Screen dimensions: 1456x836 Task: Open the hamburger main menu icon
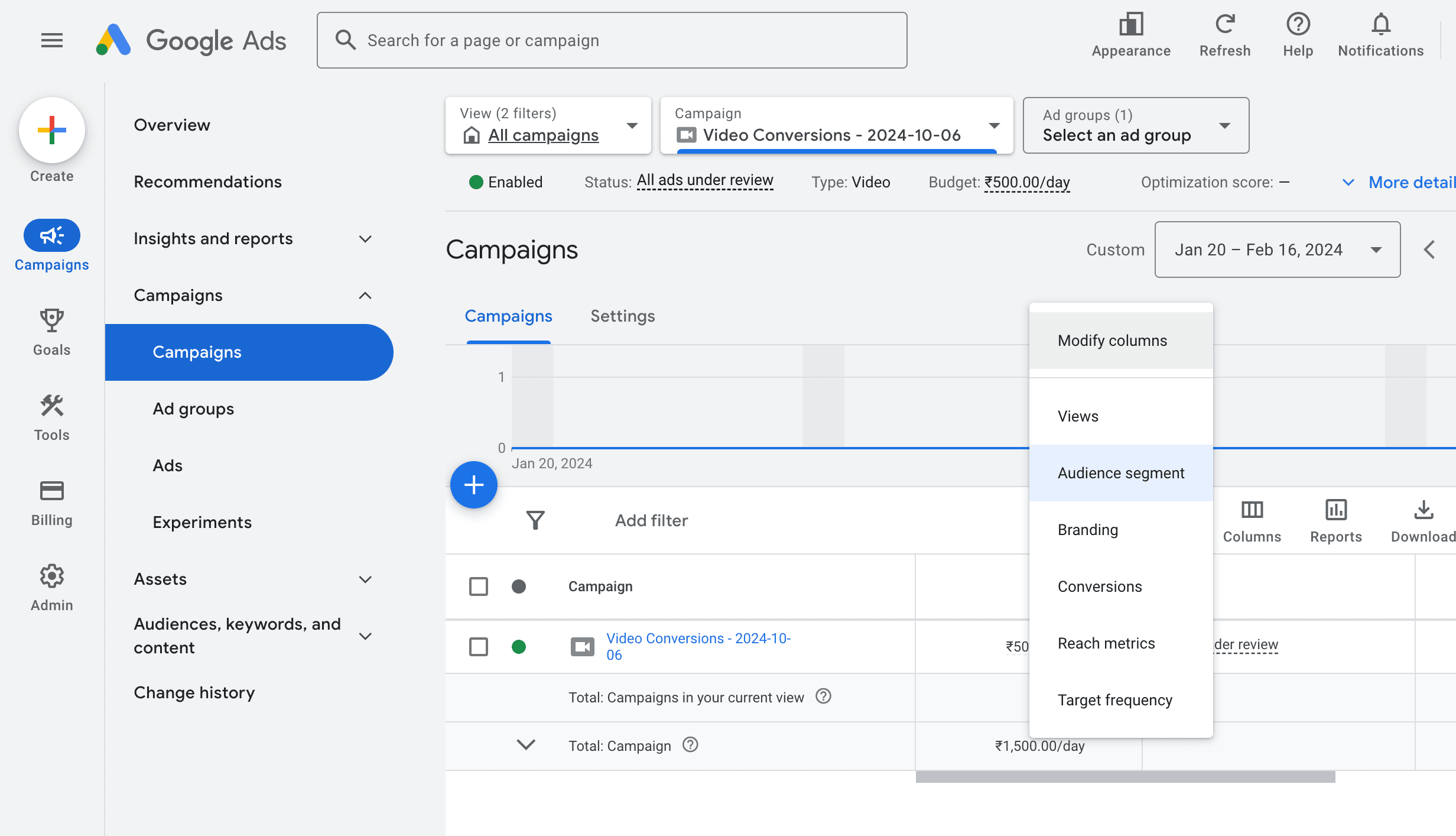click(52, 40)
